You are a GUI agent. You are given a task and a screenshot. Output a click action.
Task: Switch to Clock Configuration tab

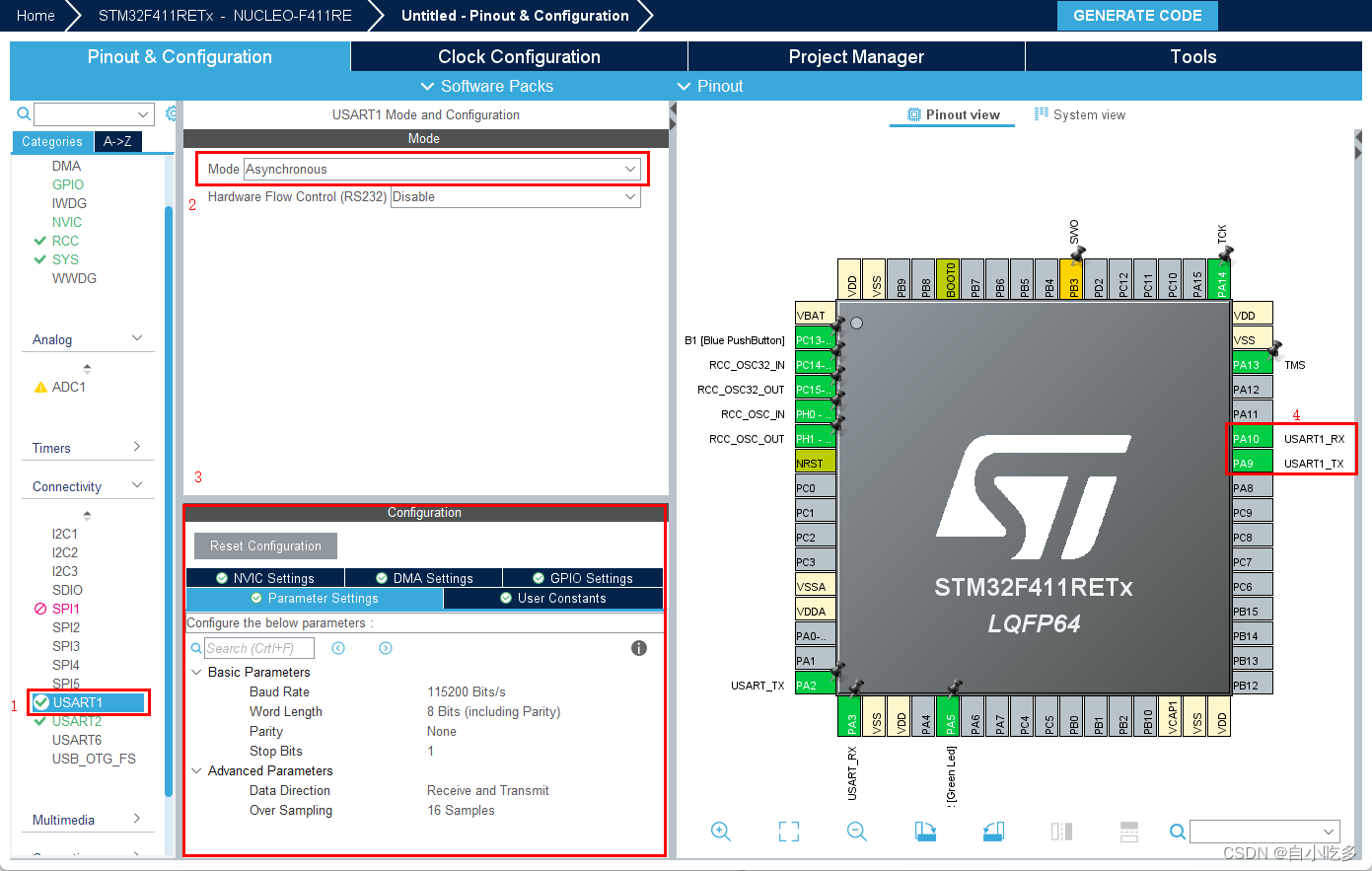(519, 56)
